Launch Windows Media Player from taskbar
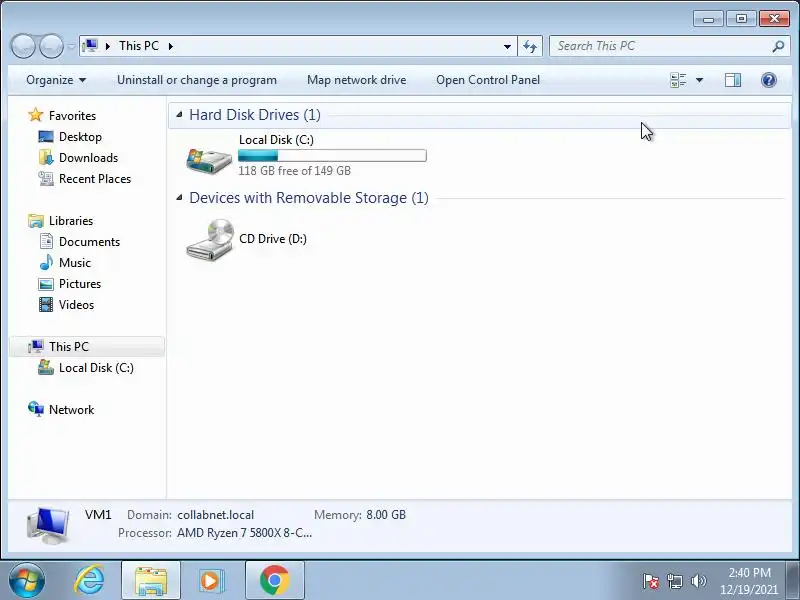800x600 pixels. pyautogui.click(x=211, y=581)
